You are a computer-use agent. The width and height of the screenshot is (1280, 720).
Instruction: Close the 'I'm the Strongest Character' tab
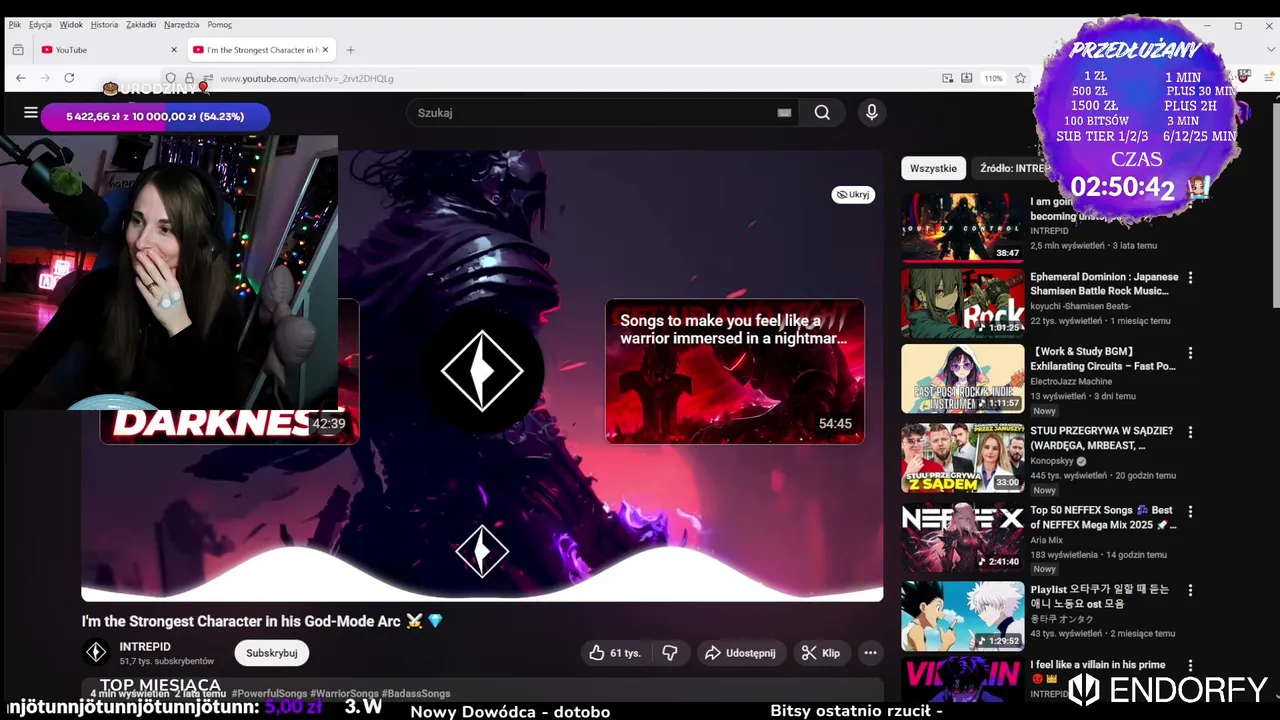[326, 50]
